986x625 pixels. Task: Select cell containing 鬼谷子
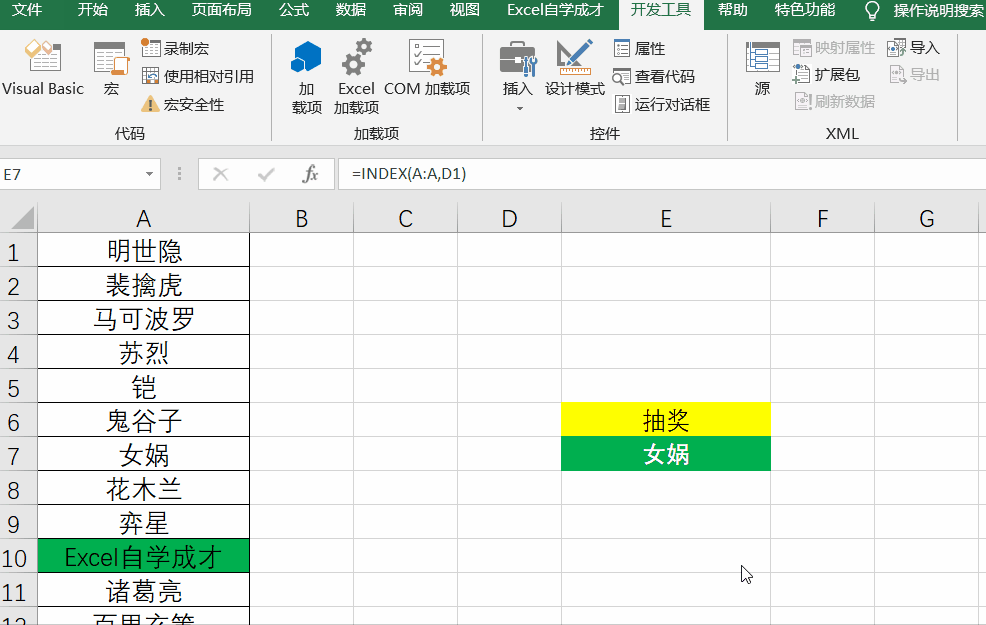pyautogui.click(x=144, y=420)
